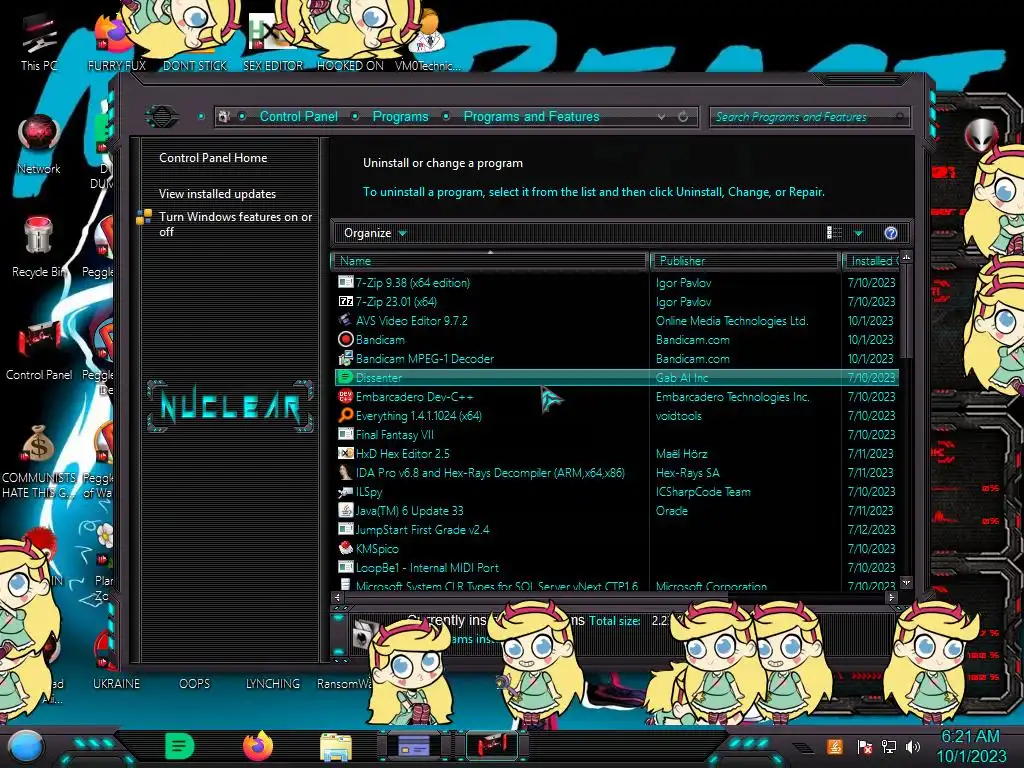Sort the list by Name column

coord(490,261)
